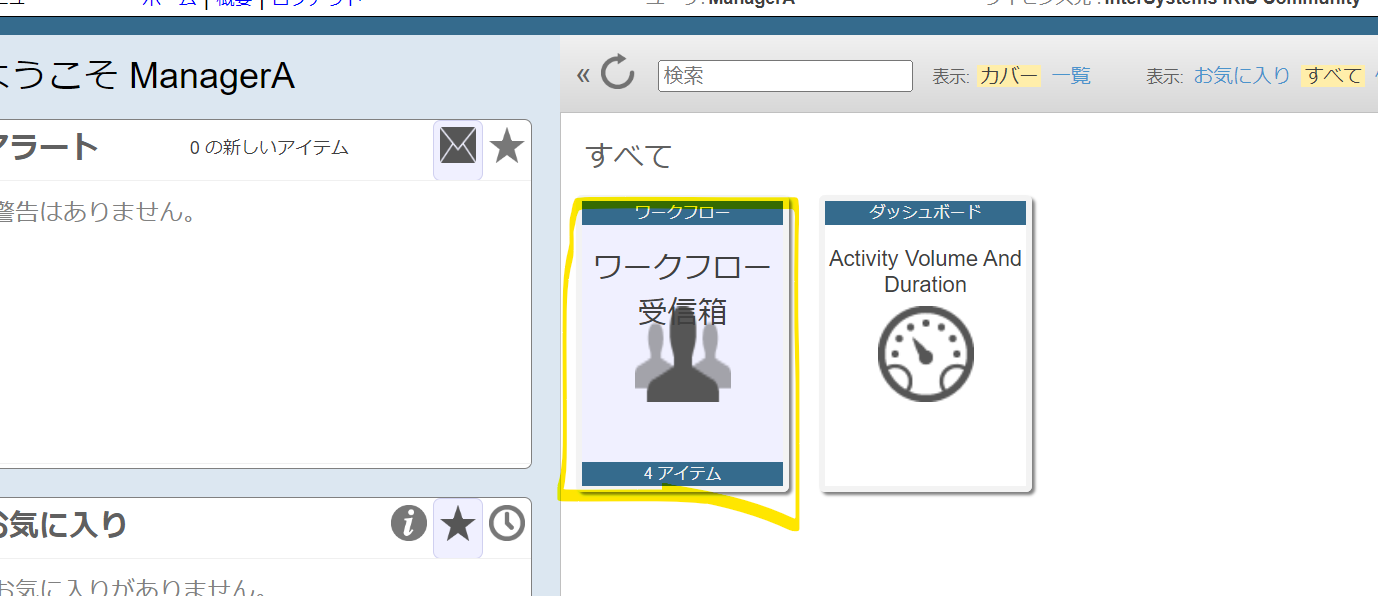Switch display to 一覧 list view

click(1071, 76)
